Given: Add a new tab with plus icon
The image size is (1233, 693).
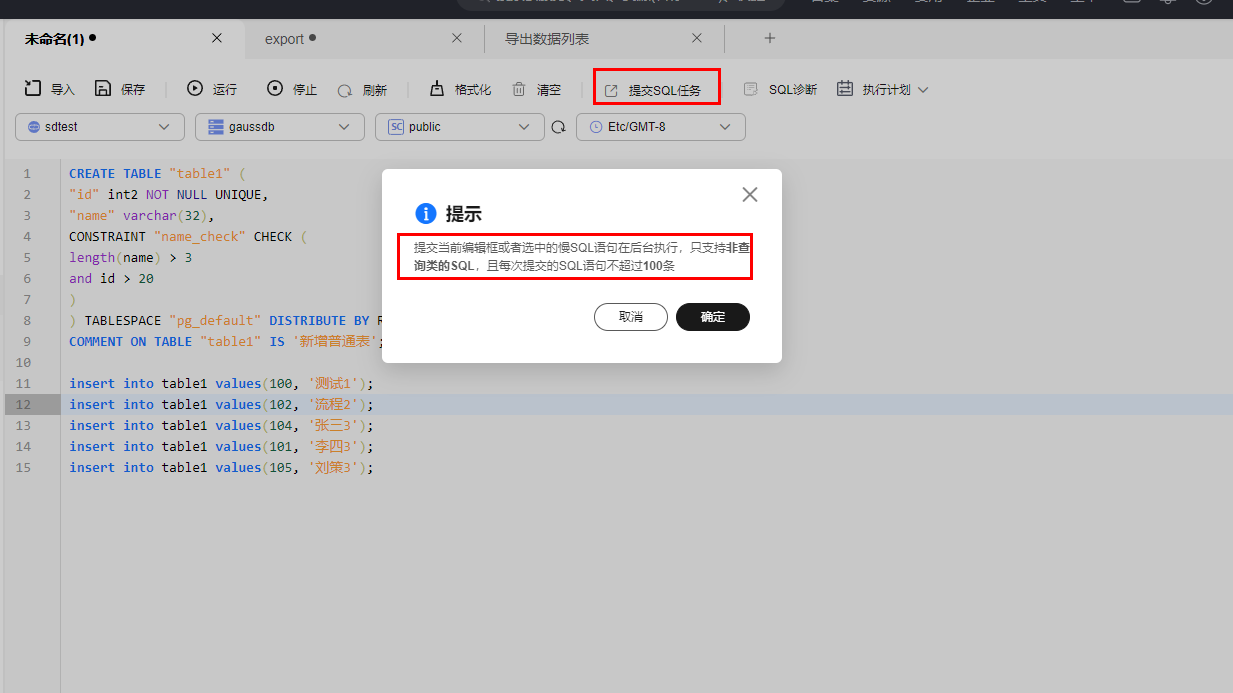Looking at the screenshot, I should (770, 38).
